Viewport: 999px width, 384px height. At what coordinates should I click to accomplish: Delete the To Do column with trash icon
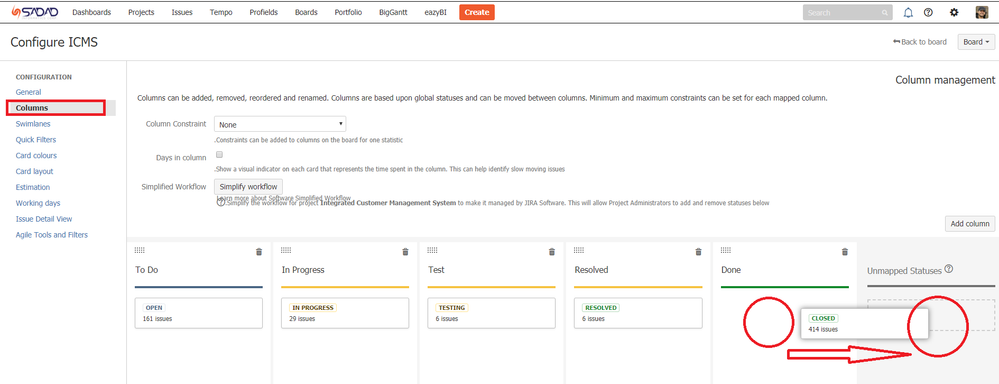point(259,252)
